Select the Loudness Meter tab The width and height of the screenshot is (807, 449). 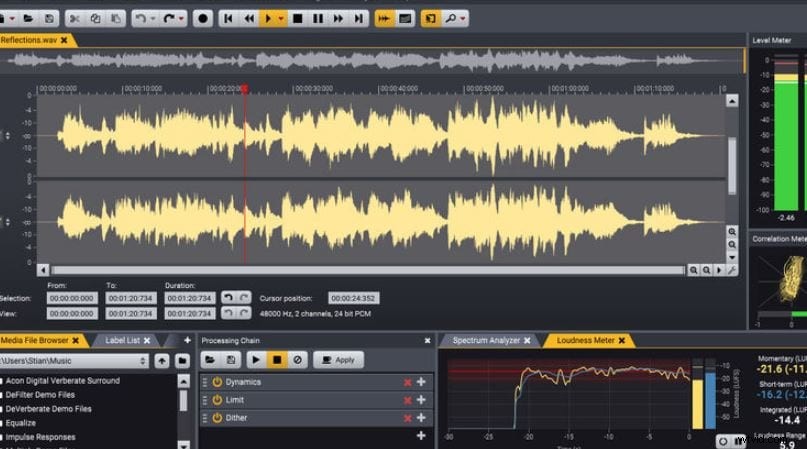[586, 340]
